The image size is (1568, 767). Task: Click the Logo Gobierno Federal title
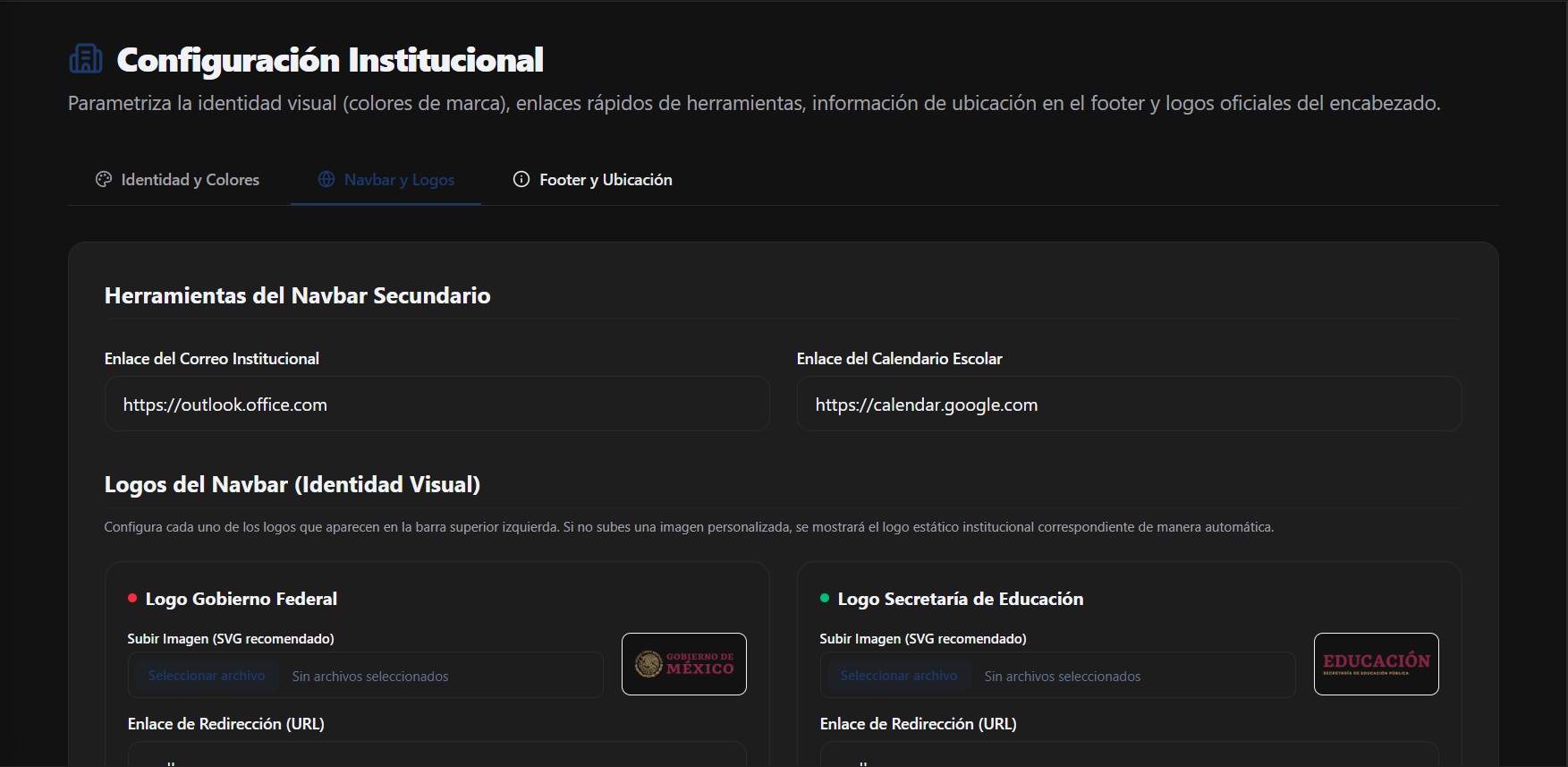(242, 599)
